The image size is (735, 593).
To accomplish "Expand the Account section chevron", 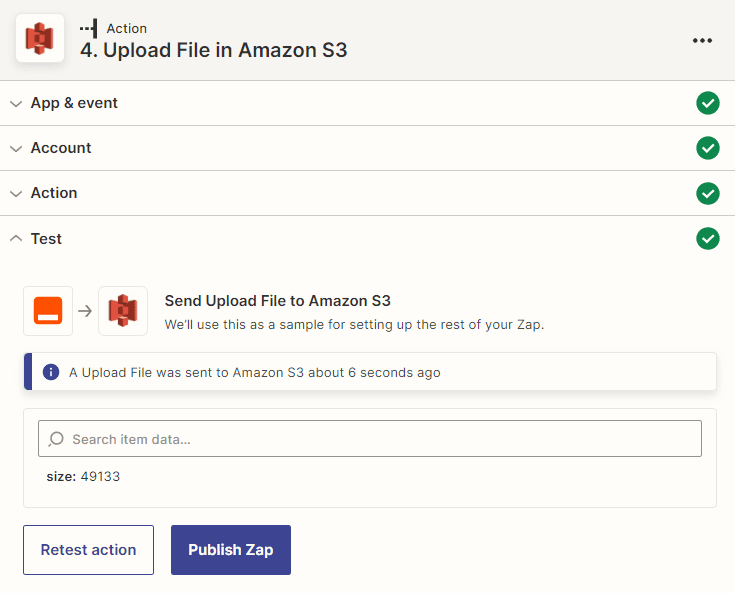I will [16, 148].
